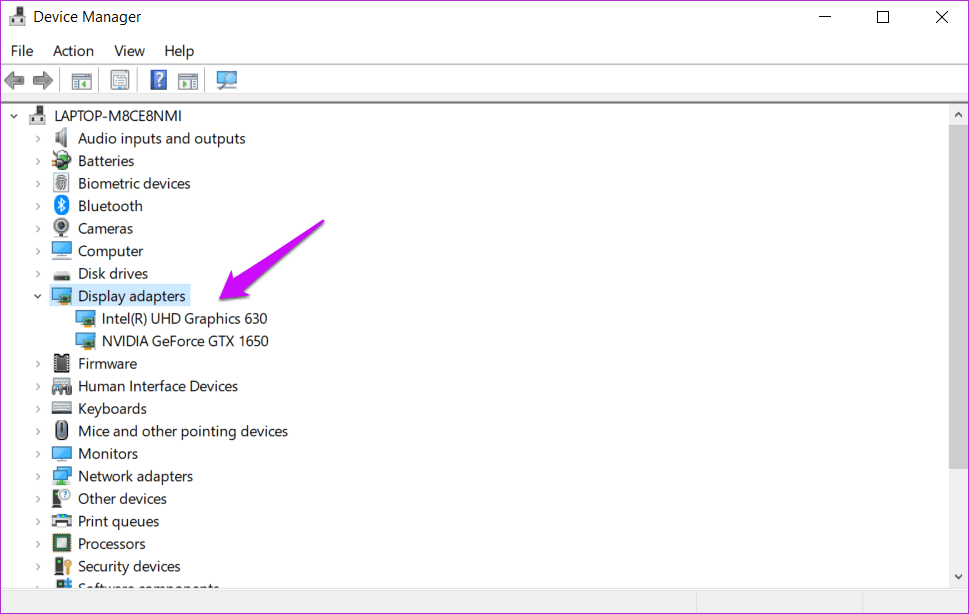Image resolution: width=969 pixels, height=614 pixels.
Task: Expand the Processors category
Action: (39, 543)
